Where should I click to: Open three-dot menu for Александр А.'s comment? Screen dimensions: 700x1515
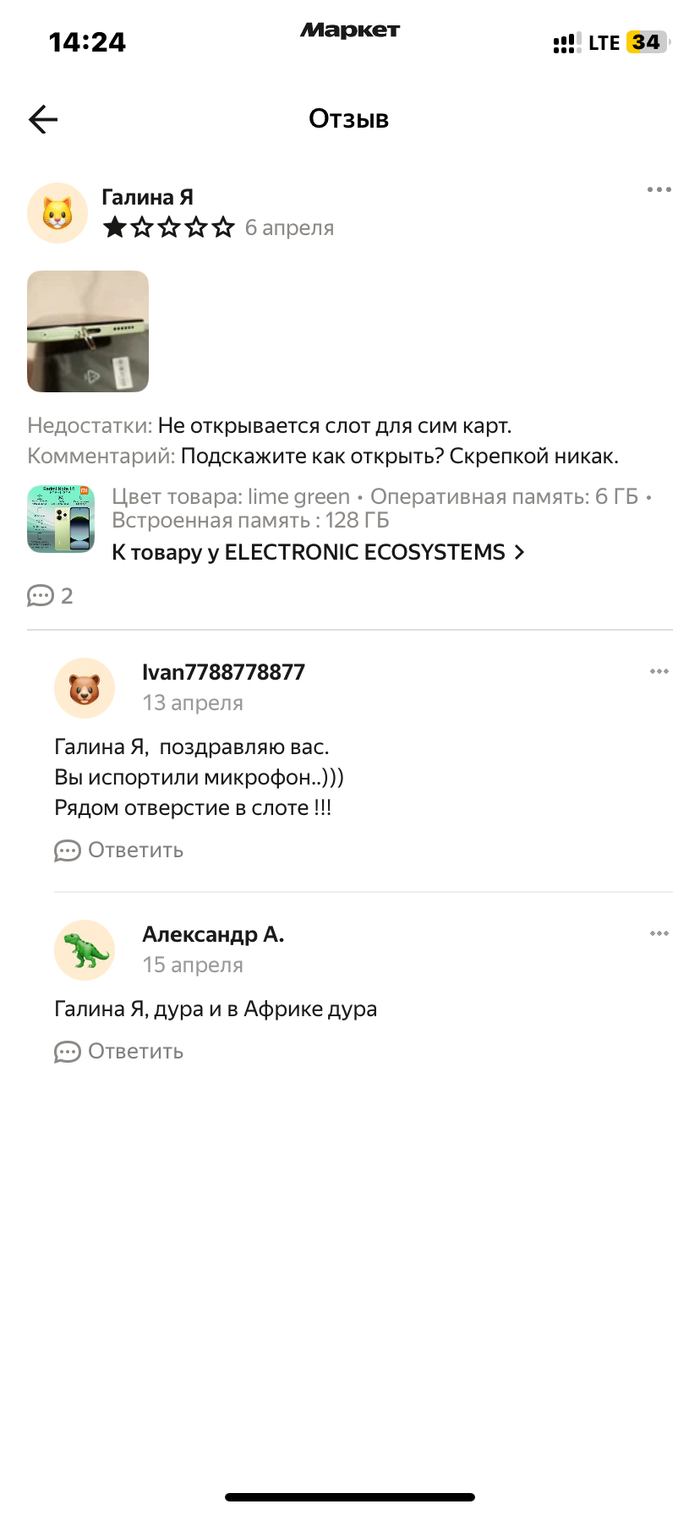coord(658,934)
